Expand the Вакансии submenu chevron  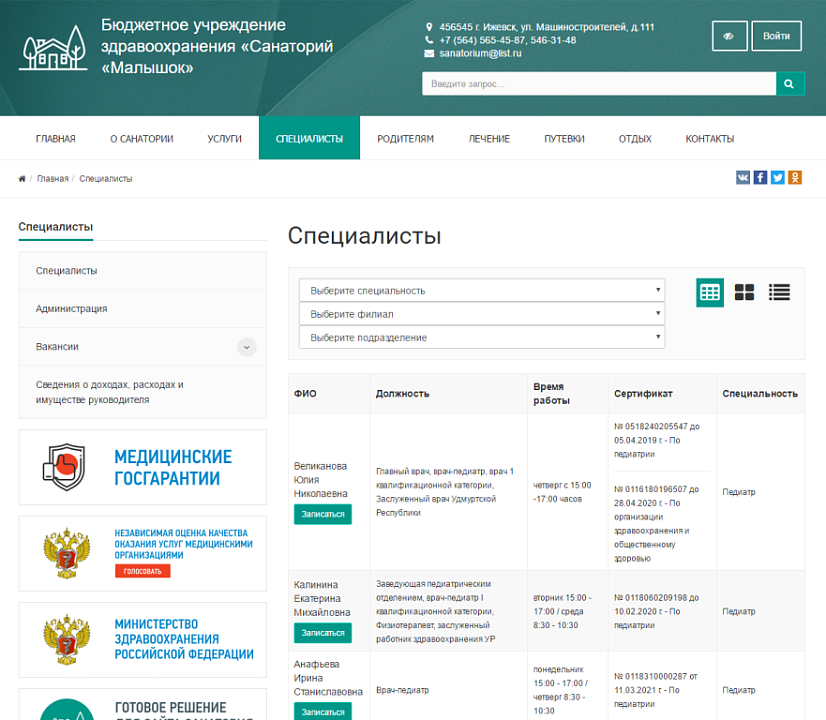(247, 347)
